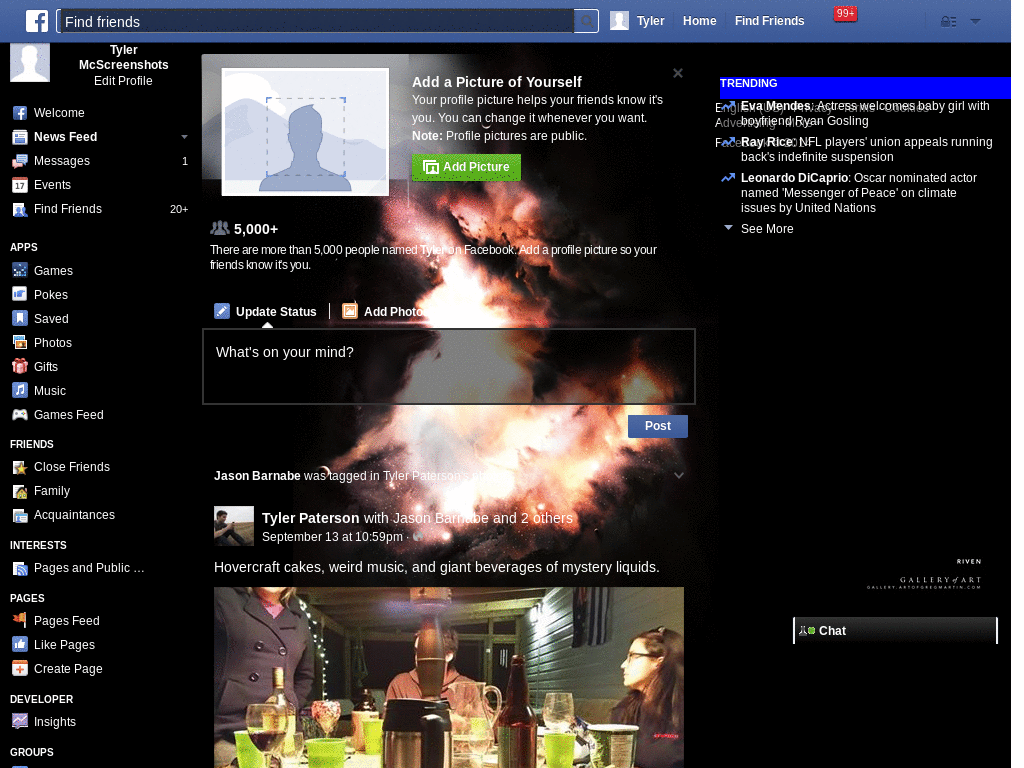
Task: Click the Messages sidebar icon
Action: 20,161
